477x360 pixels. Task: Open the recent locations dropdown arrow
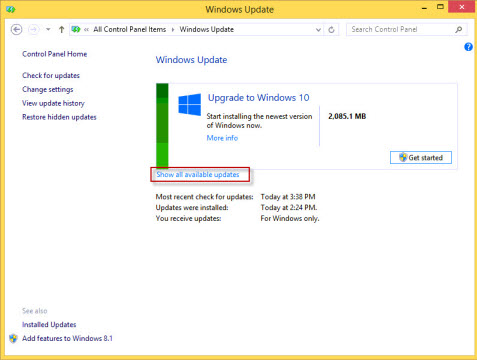tap(48, 29)
